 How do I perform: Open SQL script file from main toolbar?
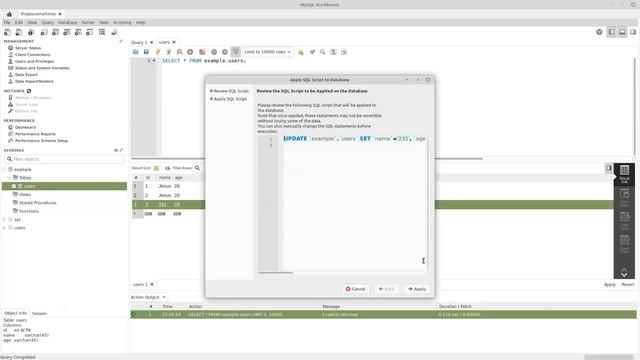19,32
